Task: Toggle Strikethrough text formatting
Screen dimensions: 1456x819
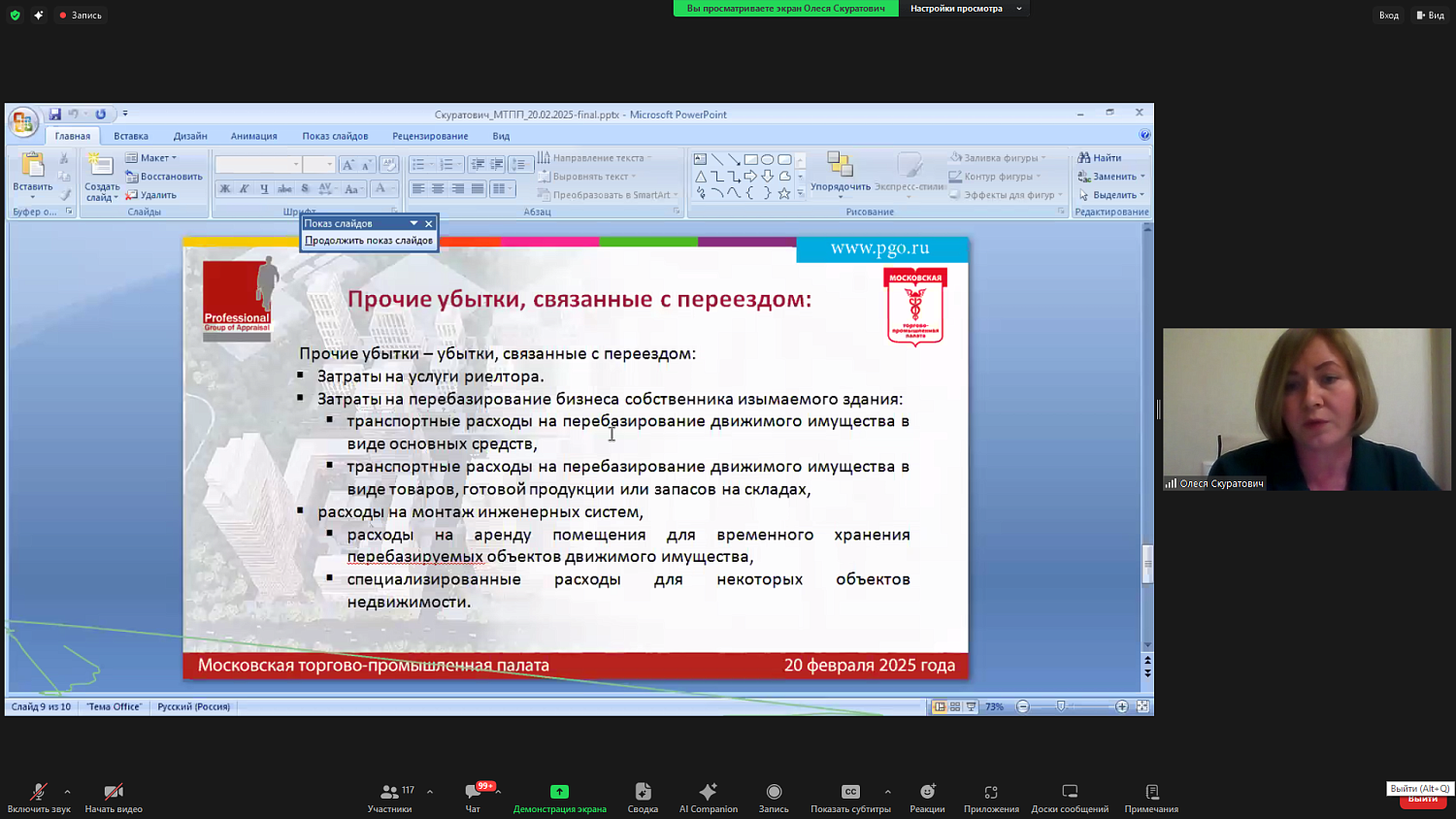Action: click(282, 188)
